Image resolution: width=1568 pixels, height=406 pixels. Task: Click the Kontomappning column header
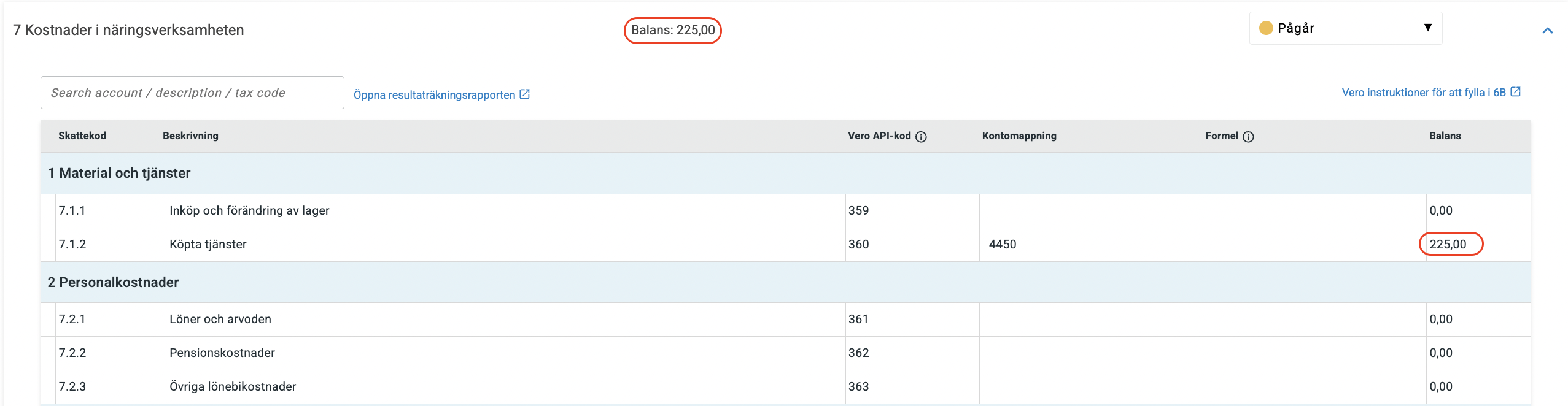(x=1019, y=136)
